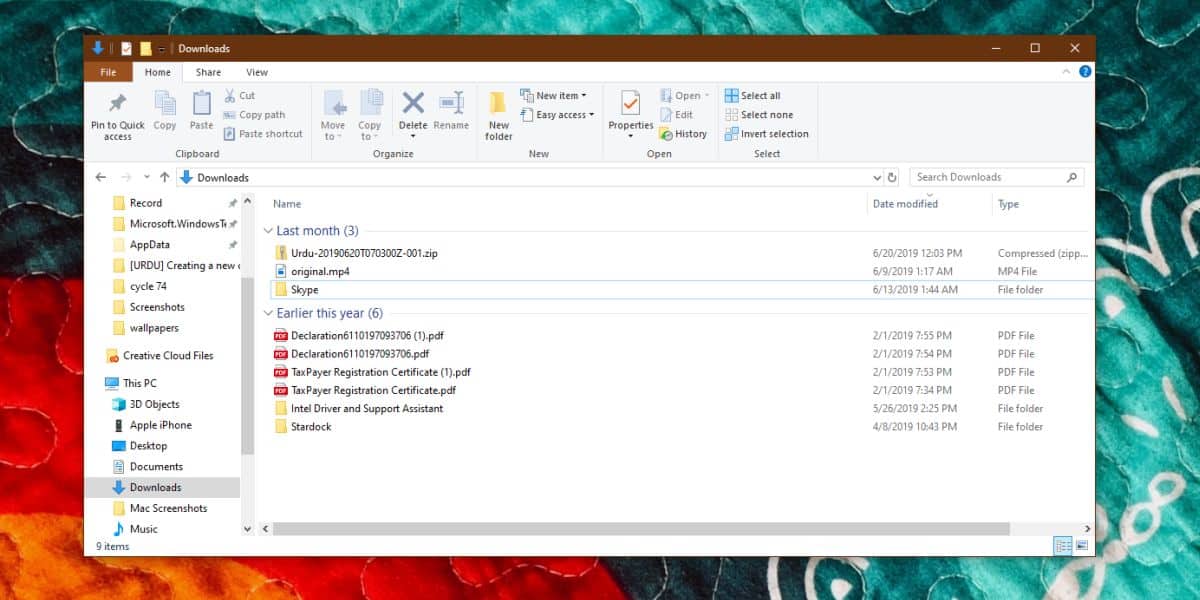Click the Rename ribbon icon
This screenshot has width=1200, height=600.
pos(451,103)
